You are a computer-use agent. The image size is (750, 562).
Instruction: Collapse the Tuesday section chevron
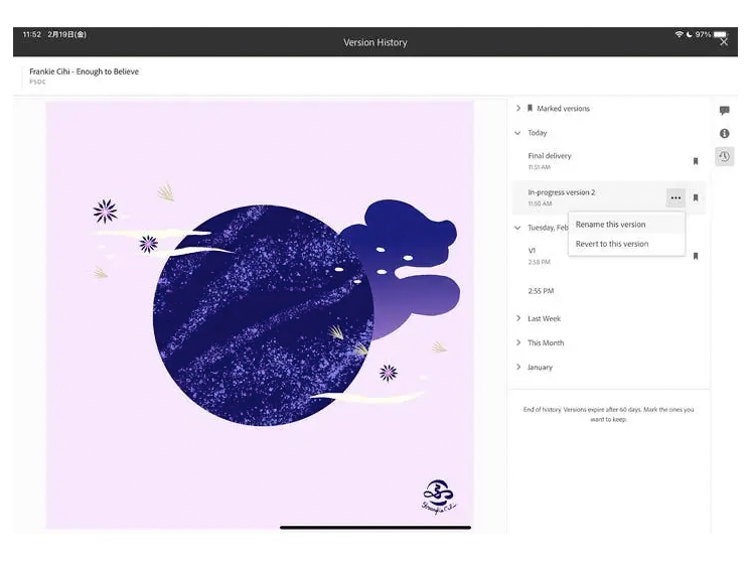pos(518,228)
